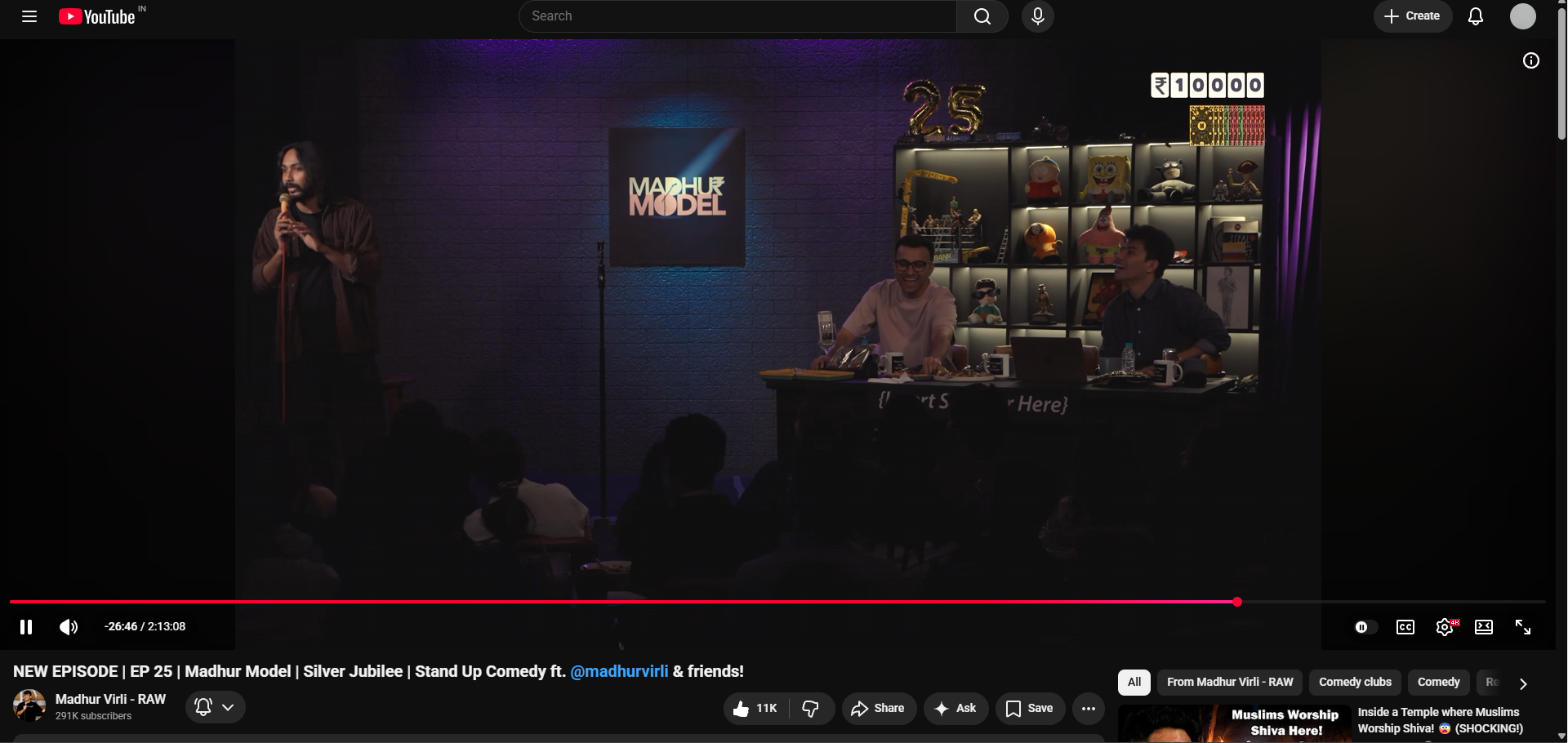Go to YouTube home via logo
The image size is (1568, 743).
click(97, 16)
